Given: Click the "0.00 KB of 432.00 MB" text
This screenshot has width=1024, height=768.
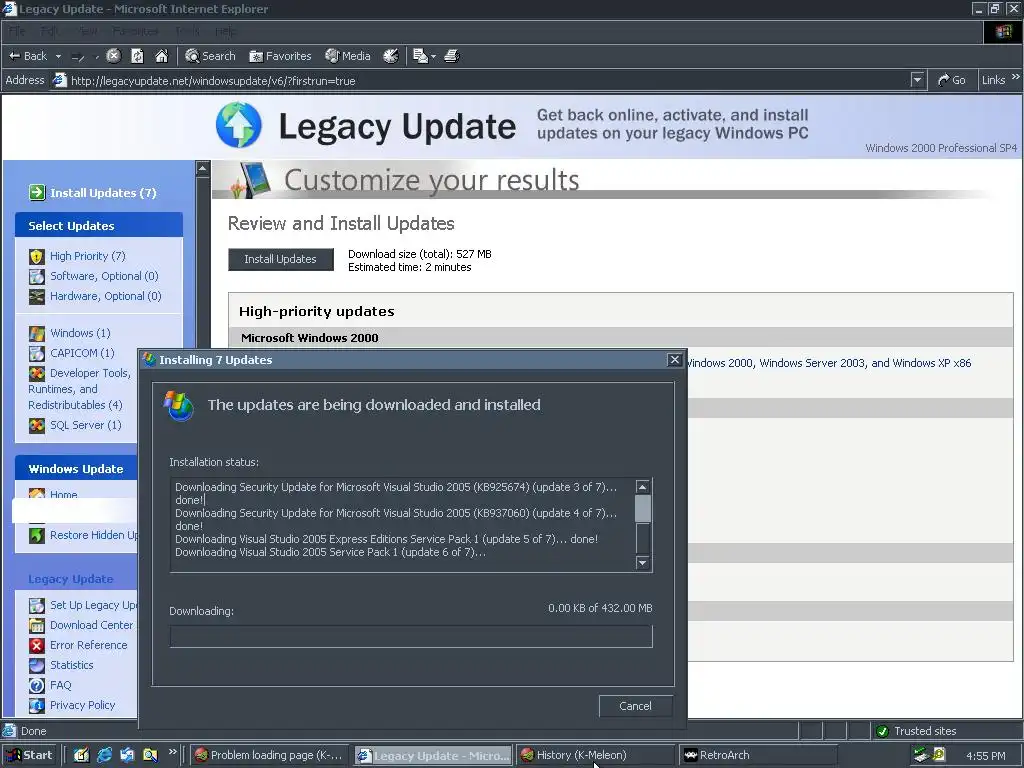Looking at the screenshot, I should 600,608.
